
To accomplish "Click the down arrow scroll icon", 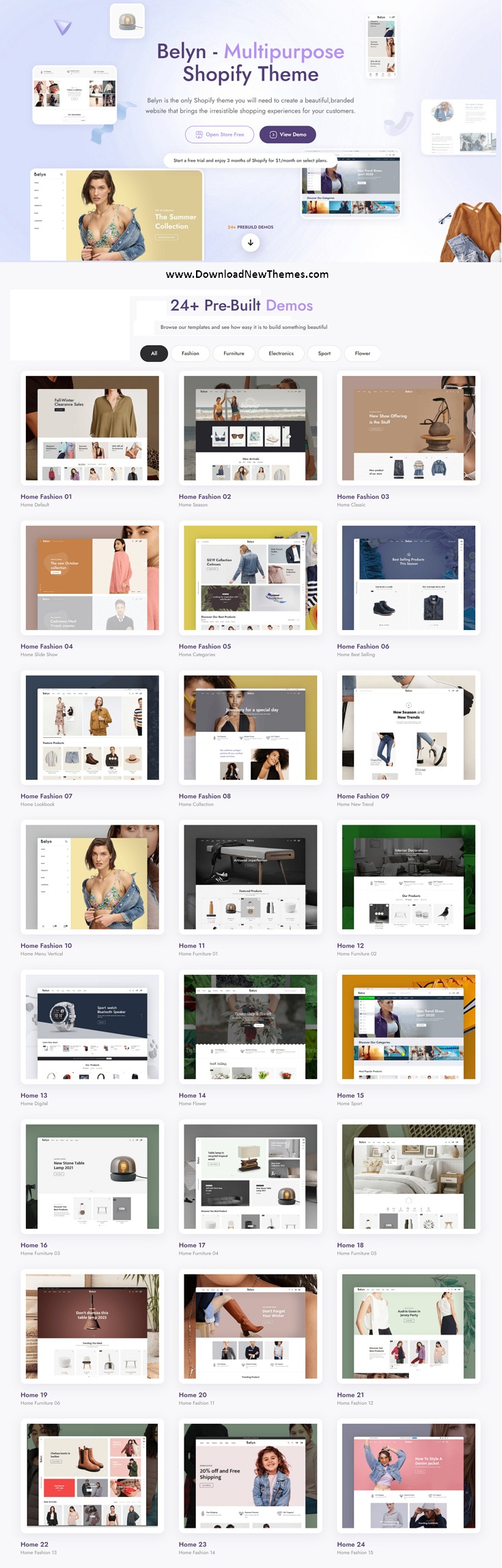I will click(x=251, y=242).
